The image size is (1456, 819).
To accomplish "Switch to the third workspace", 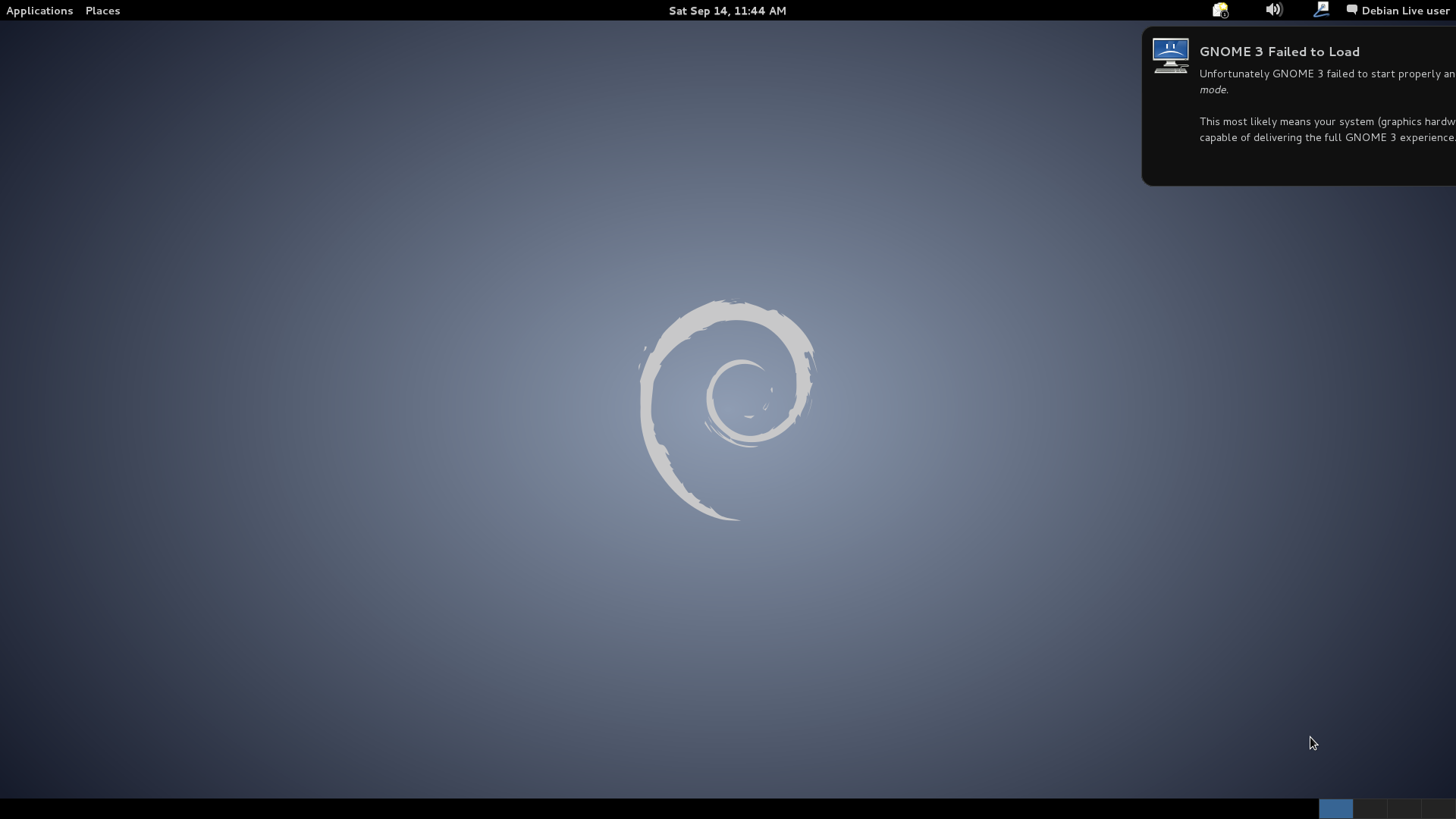I will (x=1404, y=808).
